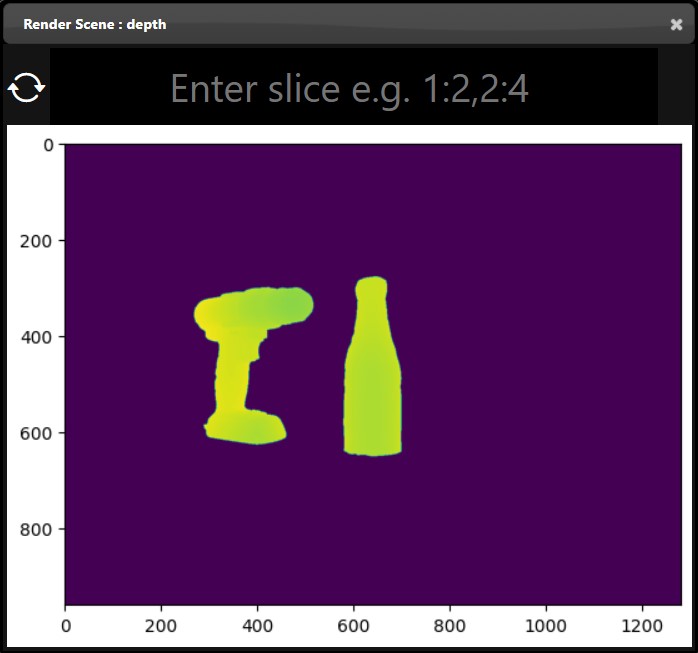Click the refresh icon beside slice field
This screenshot has width=698, height=653.
[x=26, y=89]
